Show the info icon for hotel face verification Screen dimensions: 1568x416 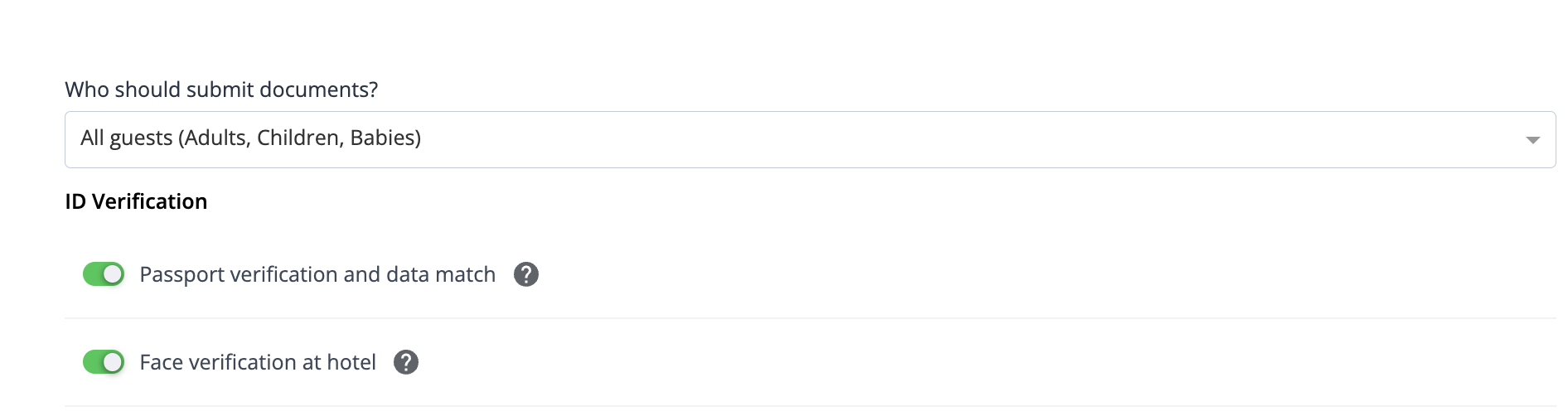[406, 362]
